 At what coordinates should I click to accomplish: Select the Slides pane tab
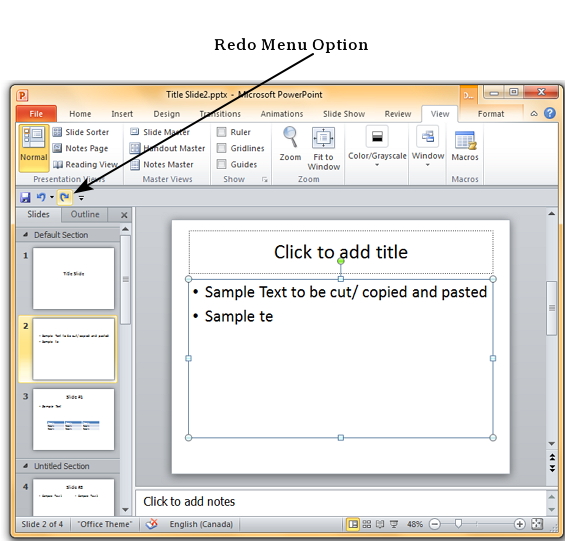point(38,214)
